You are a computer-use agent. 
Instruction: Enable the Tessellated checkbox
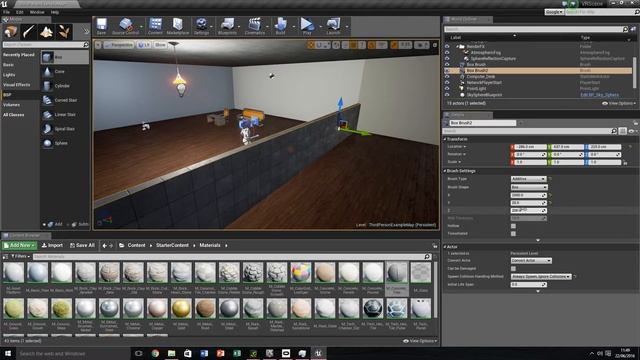[x=513, y=233]
